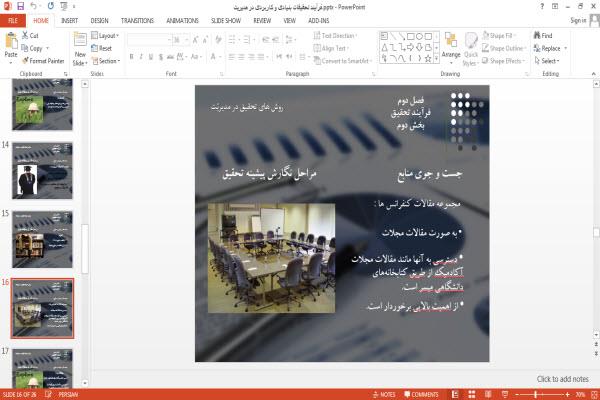The height and width of the screenshot is (400, 600).
Task: Open COMMENTS pane from status bar
Action: tap(421, 395)
